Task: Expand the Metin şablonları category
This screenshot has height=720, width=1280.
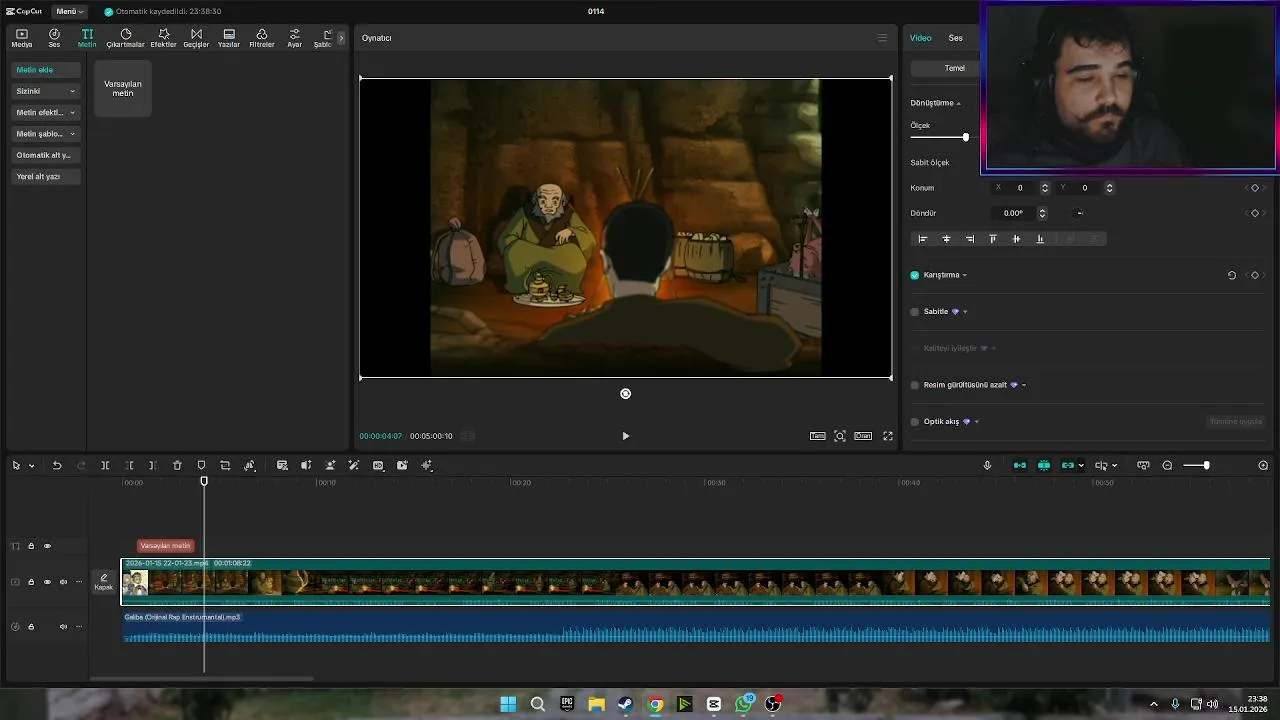Action: coord(46,133)
